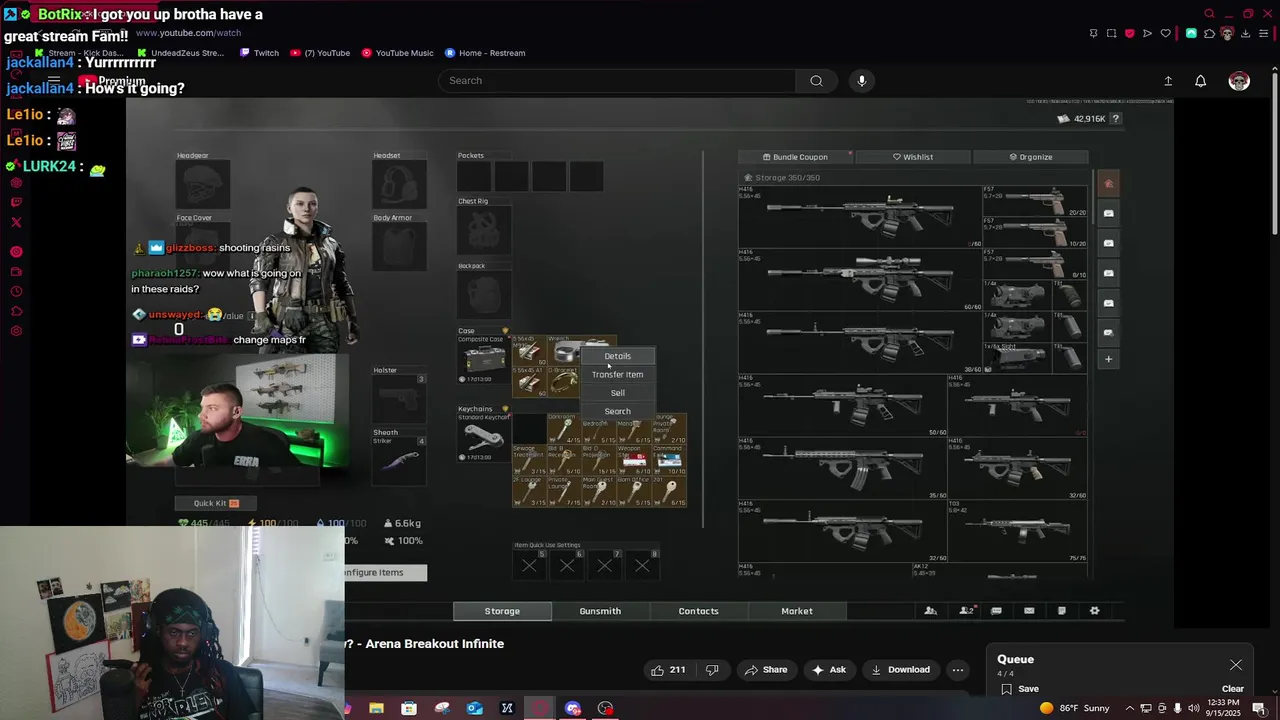The width and height of the screenshot is (1280, 720).
Task: Open the (7) YouTube bookmark
Action: click(x=321, y=53)
